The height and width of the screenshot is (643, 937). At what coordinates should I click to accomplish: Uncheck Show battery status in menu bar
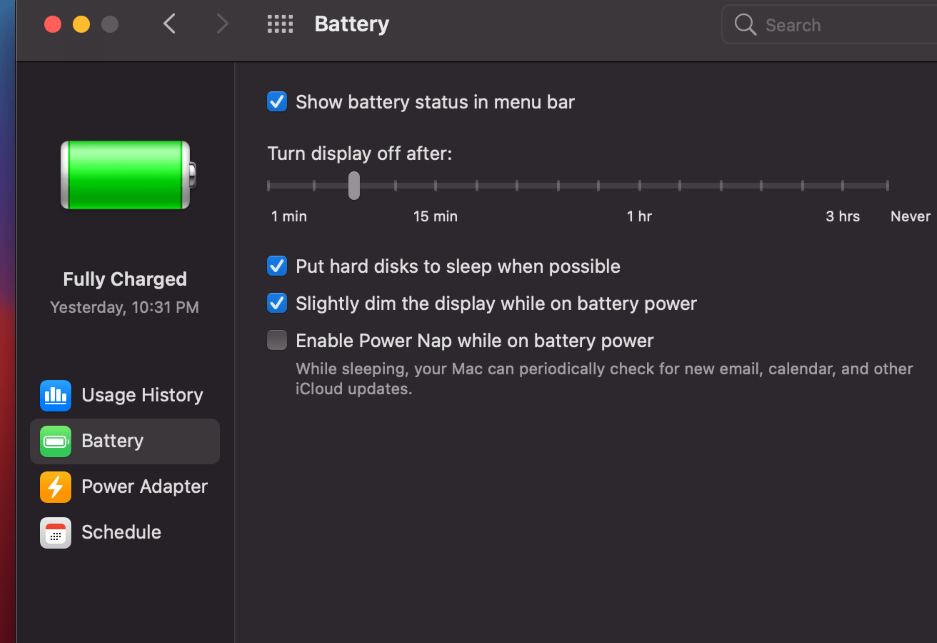click(277, 102)
